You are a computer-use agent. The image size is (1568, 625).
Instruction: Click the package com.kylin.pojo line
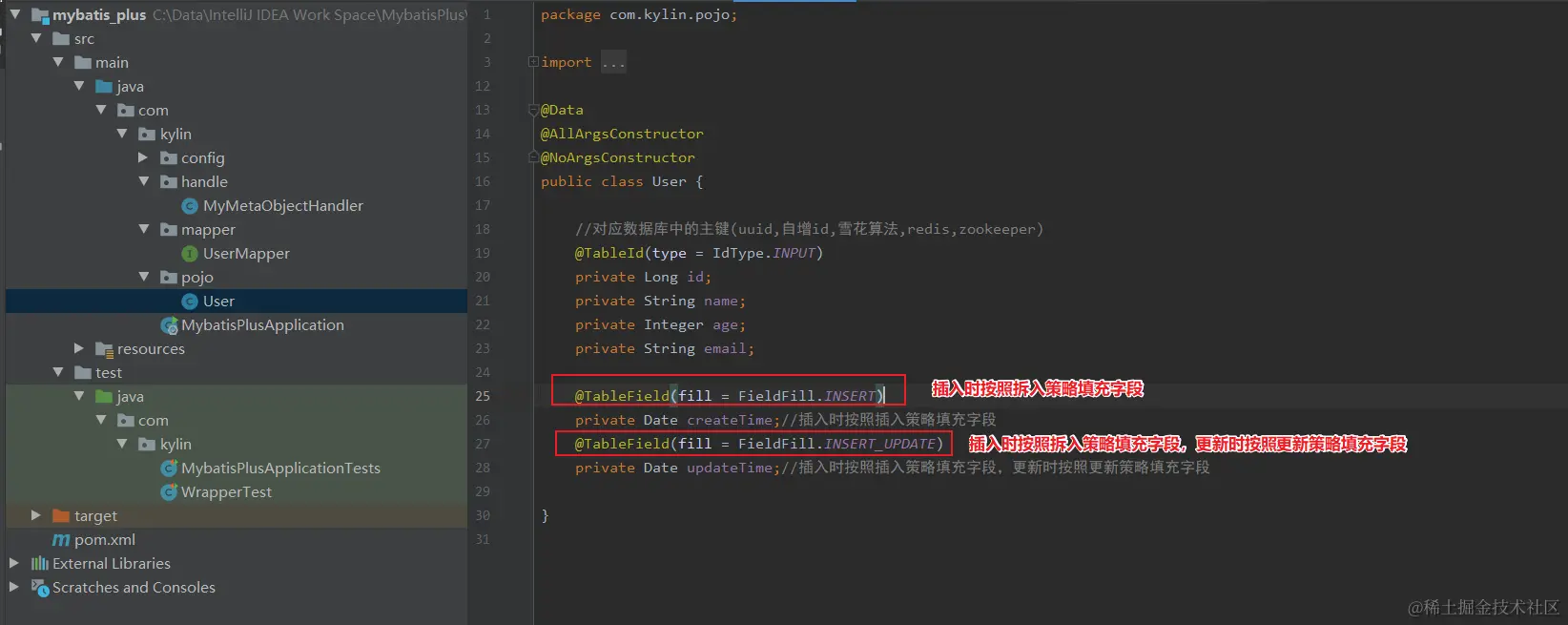click(639, 14)
